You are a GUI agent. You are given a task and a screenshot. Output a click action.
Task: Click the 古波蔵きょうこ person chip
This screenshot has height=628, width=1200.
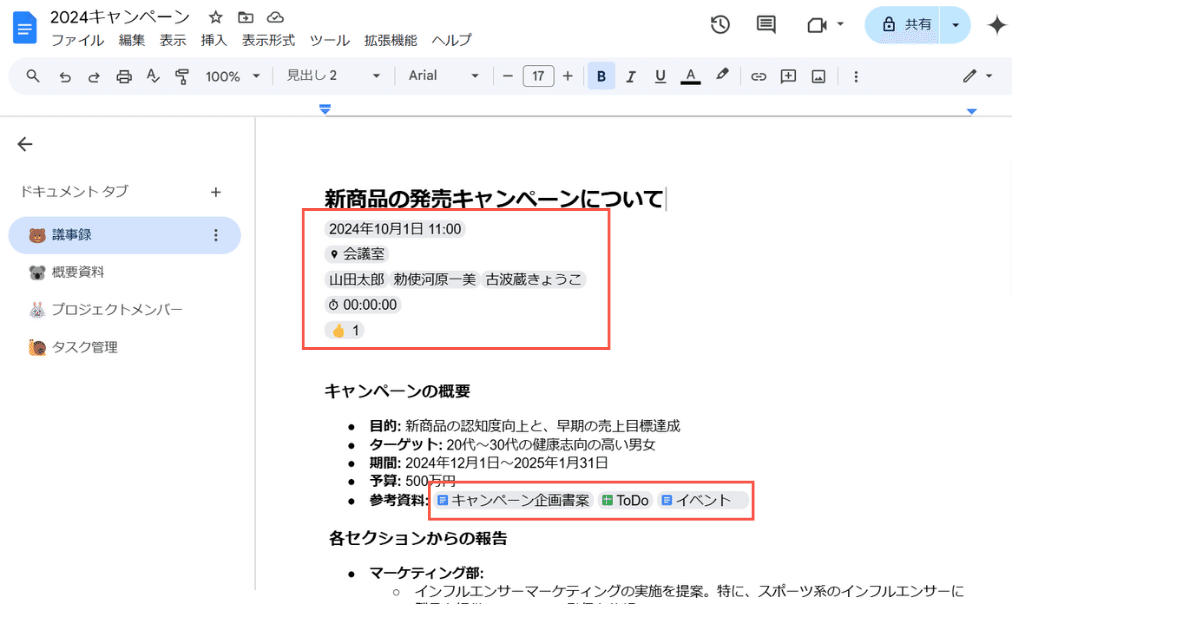[x=533, y=279]
